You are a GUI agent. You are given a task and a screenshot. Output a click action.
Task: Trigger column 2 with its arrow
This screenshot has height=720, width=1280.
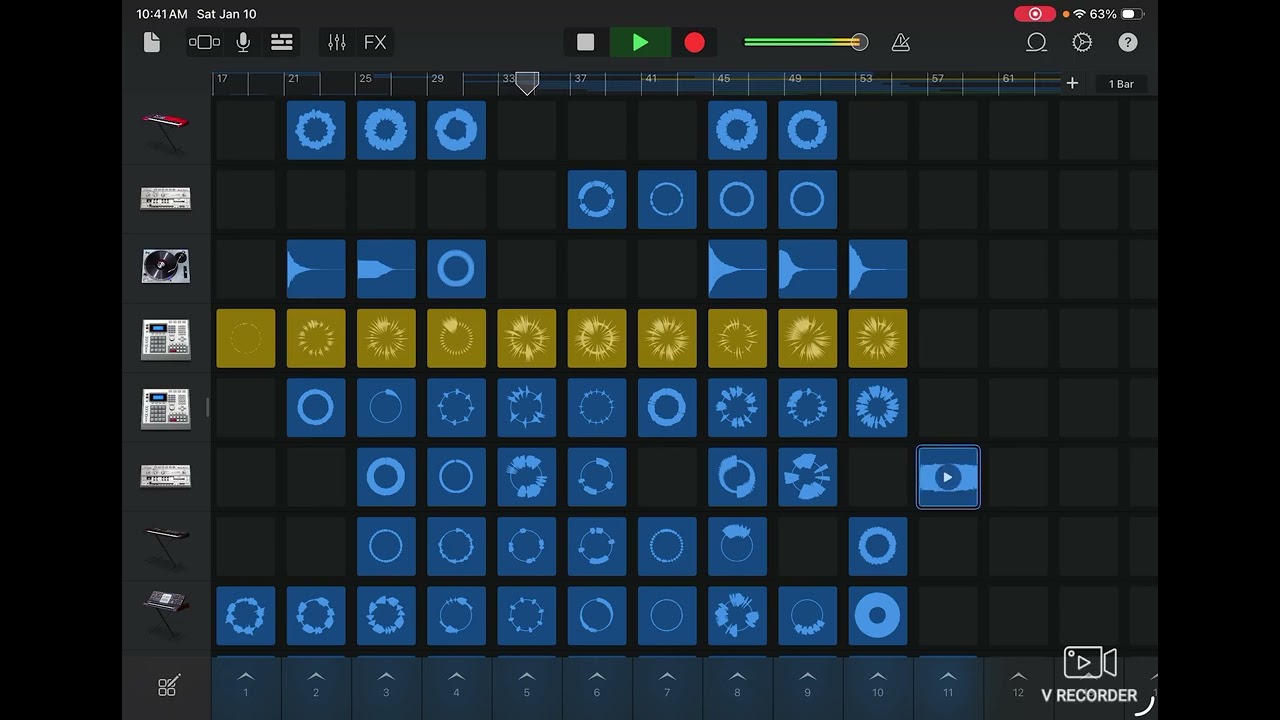pos(316,685)
